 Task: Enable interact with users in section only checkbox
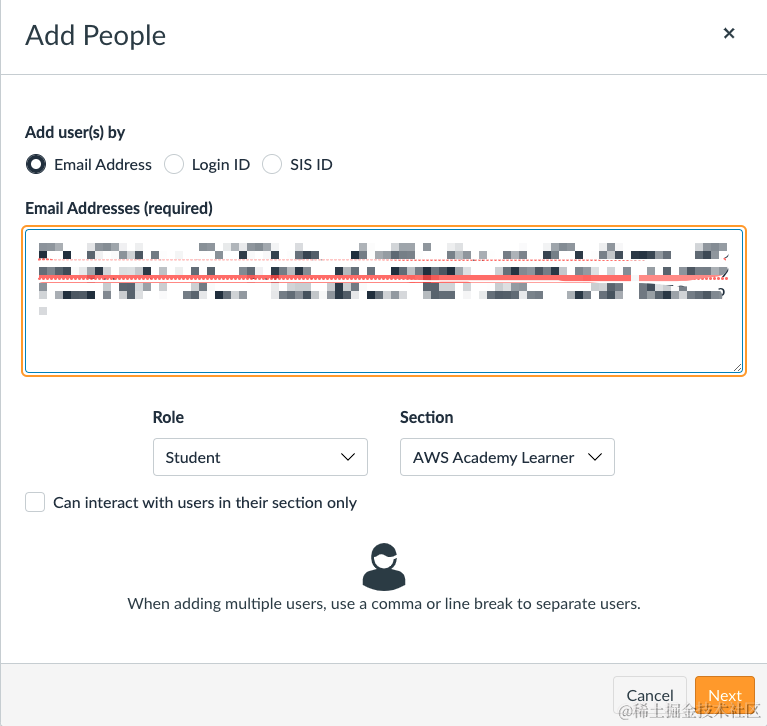(x=35, y=502)
